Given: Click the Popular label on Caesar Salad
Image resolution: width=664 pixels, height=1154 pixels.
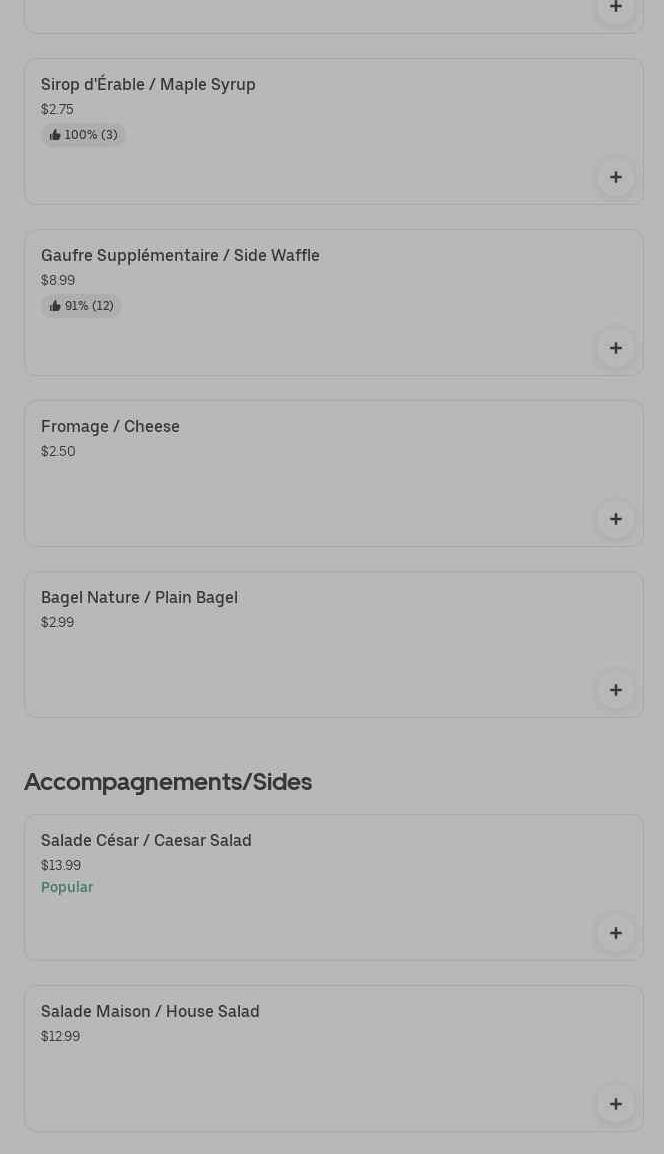Looking at the screenshot, I should 67,888.
